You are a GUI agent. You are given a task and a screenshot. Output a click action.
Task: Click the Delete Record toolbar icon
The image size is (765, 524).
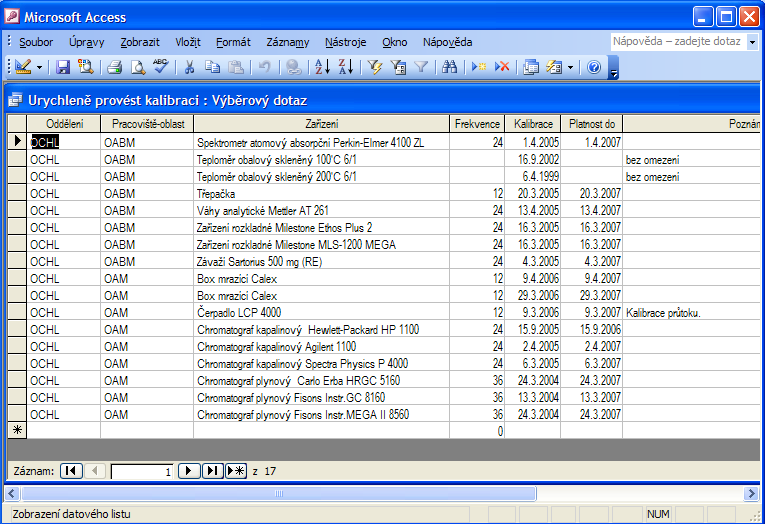[x=502, y=67]
